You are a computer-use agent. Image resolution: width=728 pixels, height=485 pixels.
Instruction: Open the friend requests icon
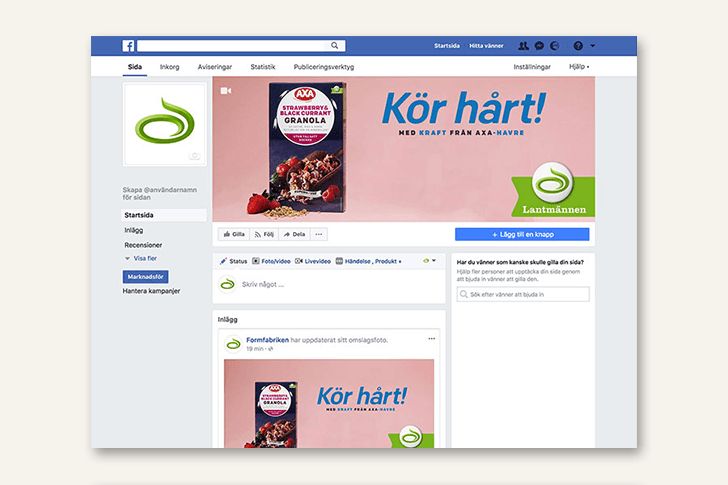click(x=523, y=45)
